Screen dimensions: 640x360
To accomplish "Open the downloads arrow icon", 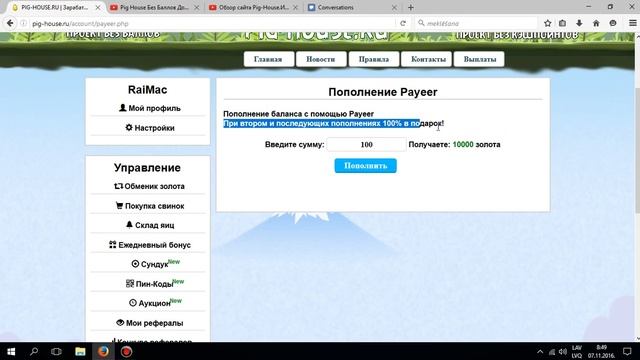I will (x=579, y=23).
